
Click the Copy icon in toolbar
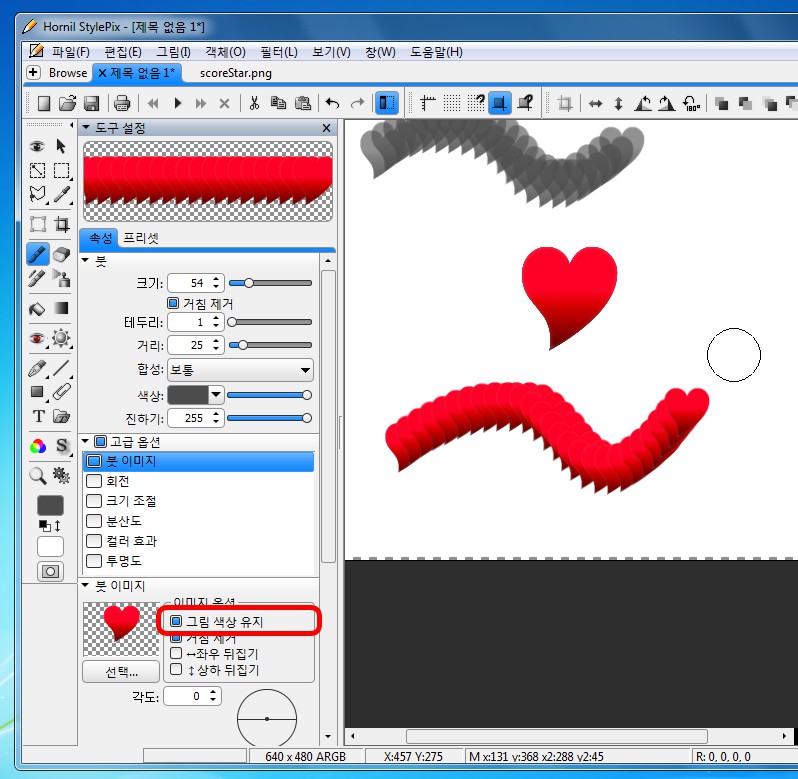[x=278, y=103]
